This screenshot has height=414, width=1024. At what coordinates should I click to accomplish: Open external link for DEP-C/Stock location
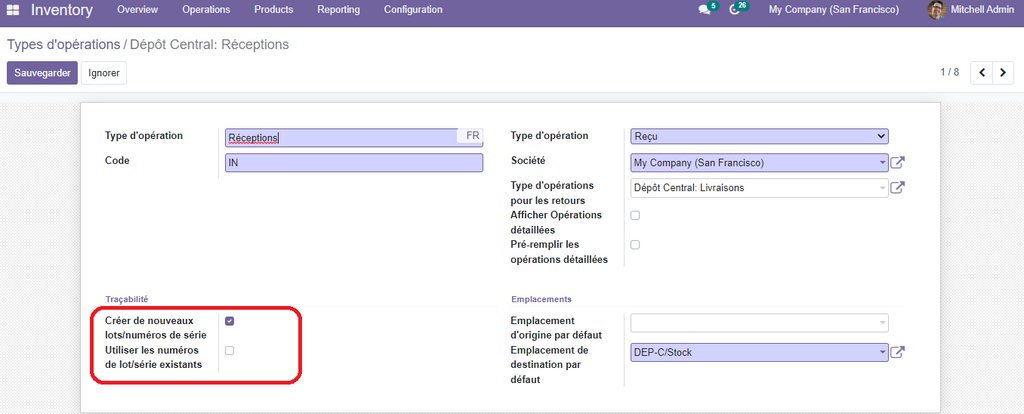897,352
